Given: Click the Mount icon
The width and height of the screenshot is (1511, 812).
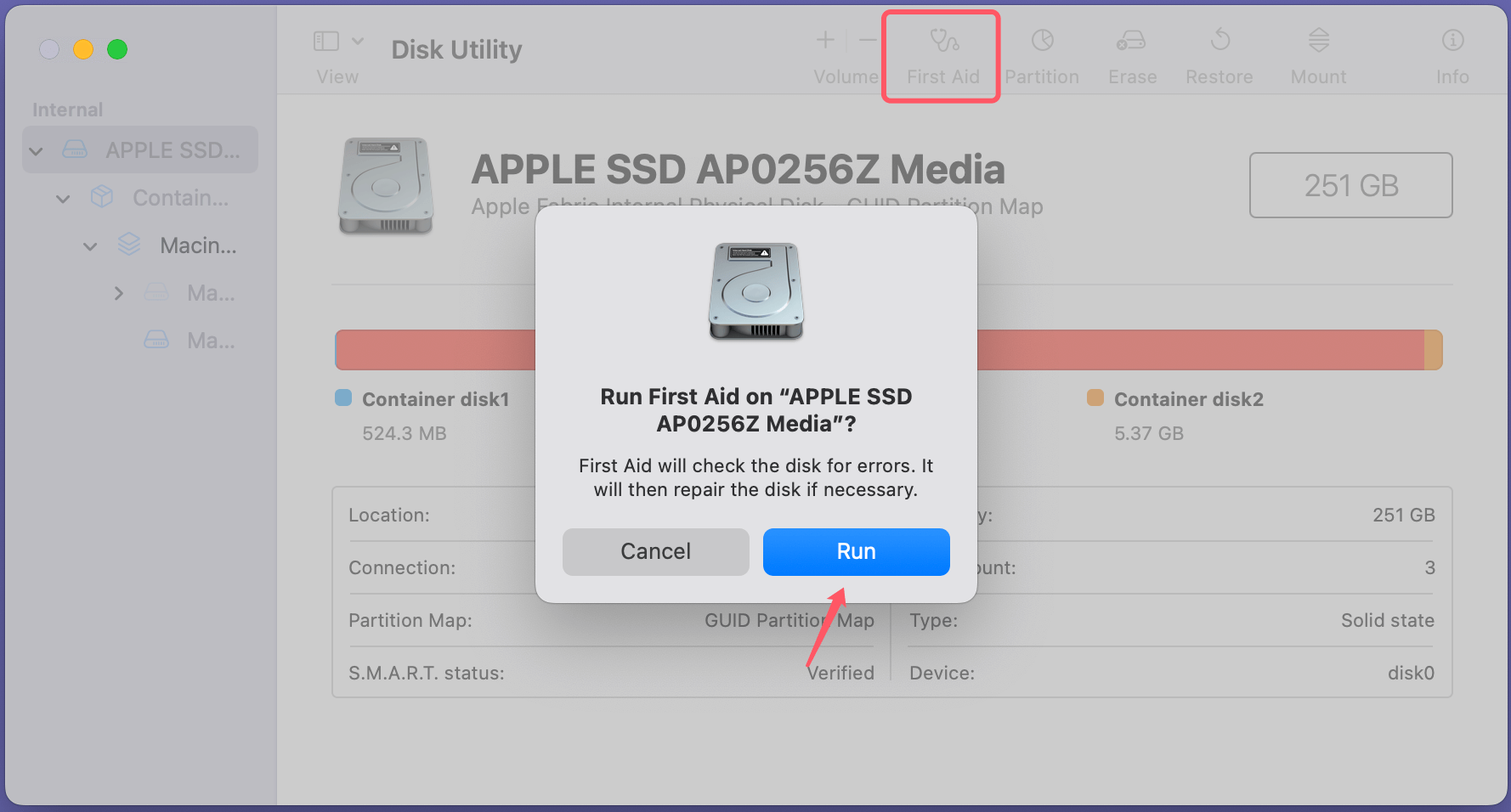Looking at the screenshot, I should pyautogui.click(x=1318, y=51).
